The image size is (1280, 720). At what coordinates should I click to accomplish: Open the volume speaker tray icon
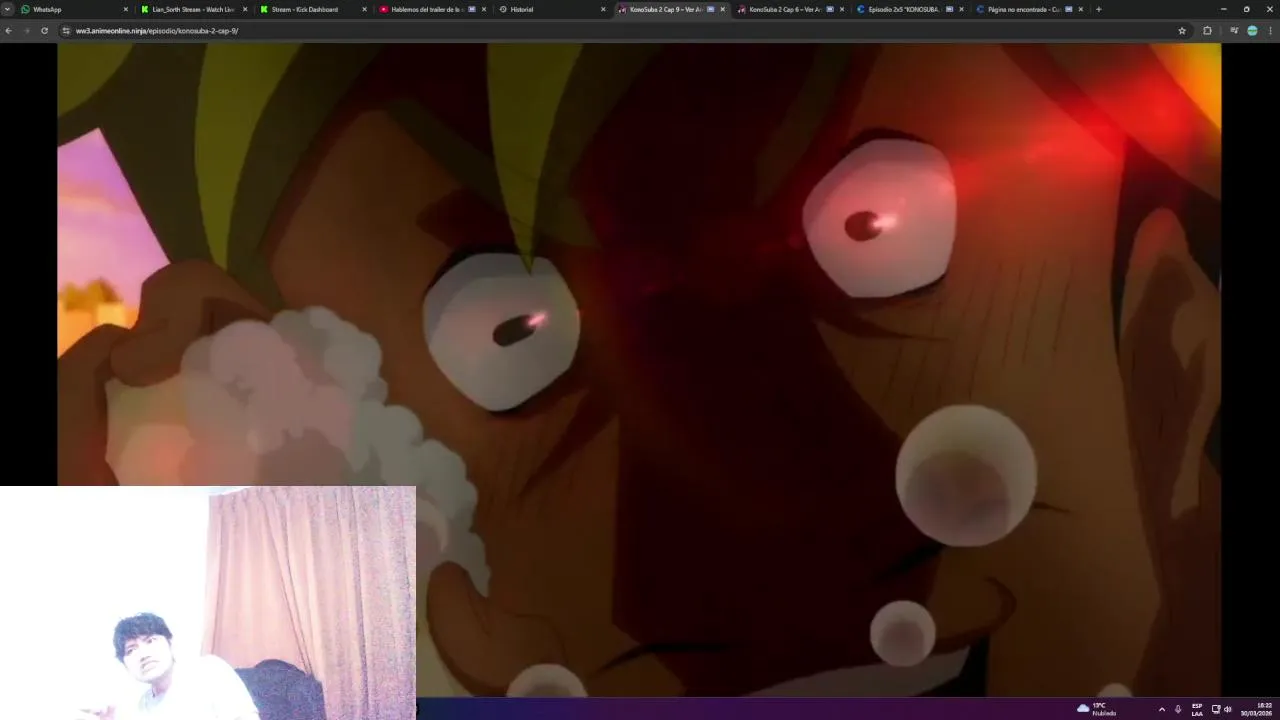pos(1227,709)
